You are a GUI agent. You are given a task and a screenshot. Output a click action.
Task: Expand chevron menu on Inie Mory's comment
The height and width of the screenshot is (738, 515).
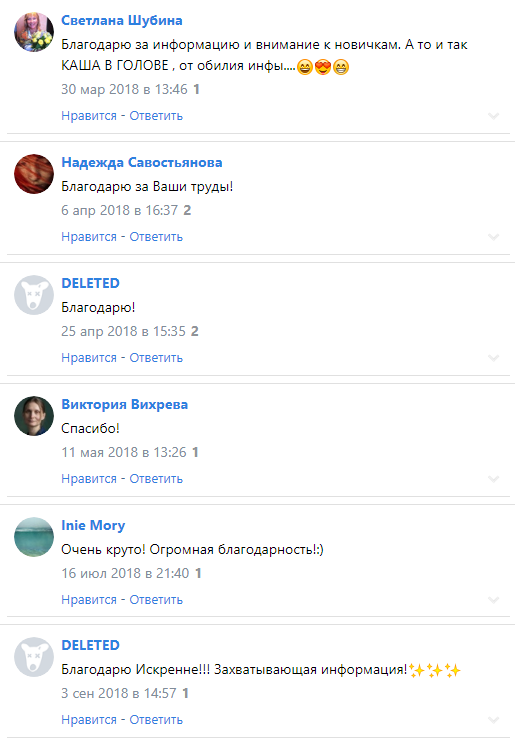pos(493,600)
